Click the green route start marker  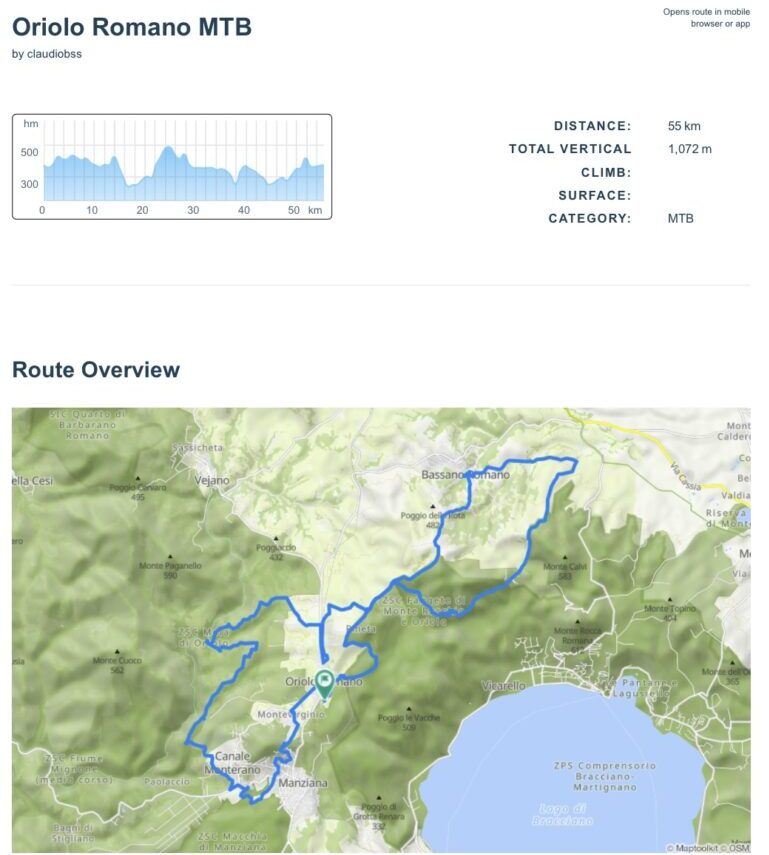click(325, 683)
